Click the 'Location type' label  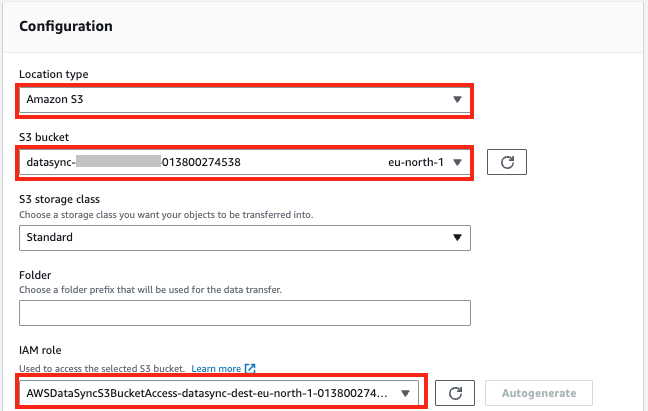point(54,74)
